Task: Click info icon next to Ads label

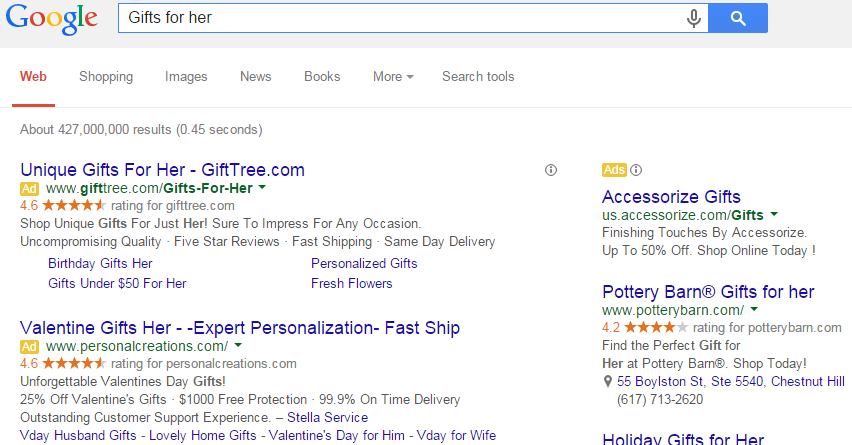Action: (x=636, y=170)
